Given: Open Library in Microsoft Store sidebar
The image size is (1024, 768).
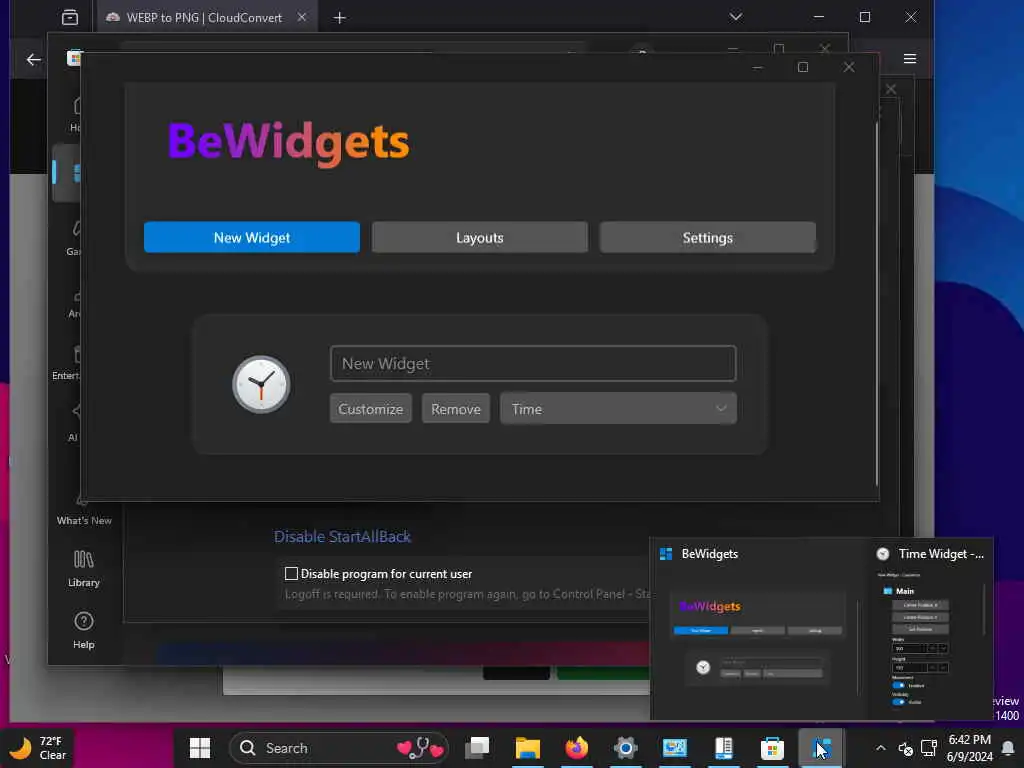Looking at the screenshot, I should (x=84, y=569).
